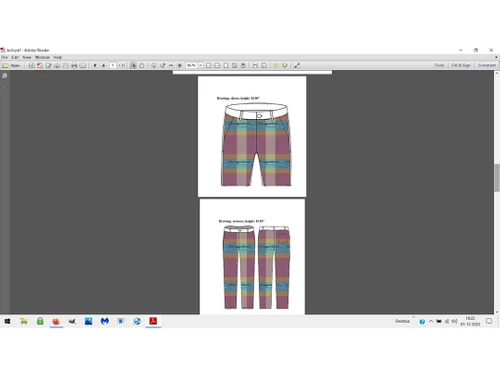Open the Tools pane
This screenshot has width=500, height=375.
click(x=439, y=65)
